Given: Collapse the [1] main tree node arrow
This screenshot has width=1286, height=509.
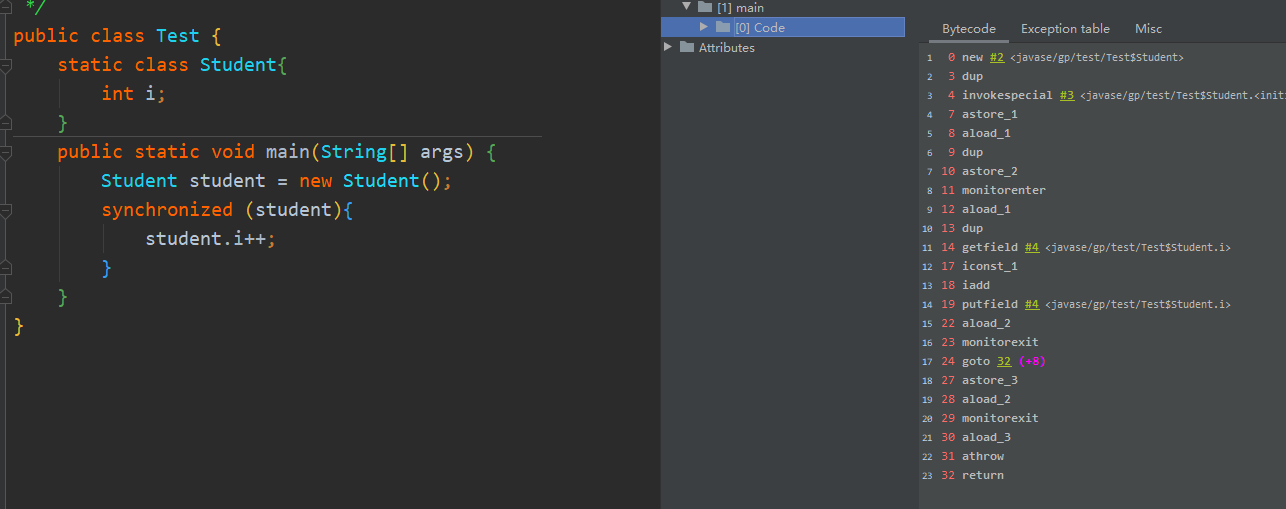Looking at the screenshot, I should pos(687,7).
